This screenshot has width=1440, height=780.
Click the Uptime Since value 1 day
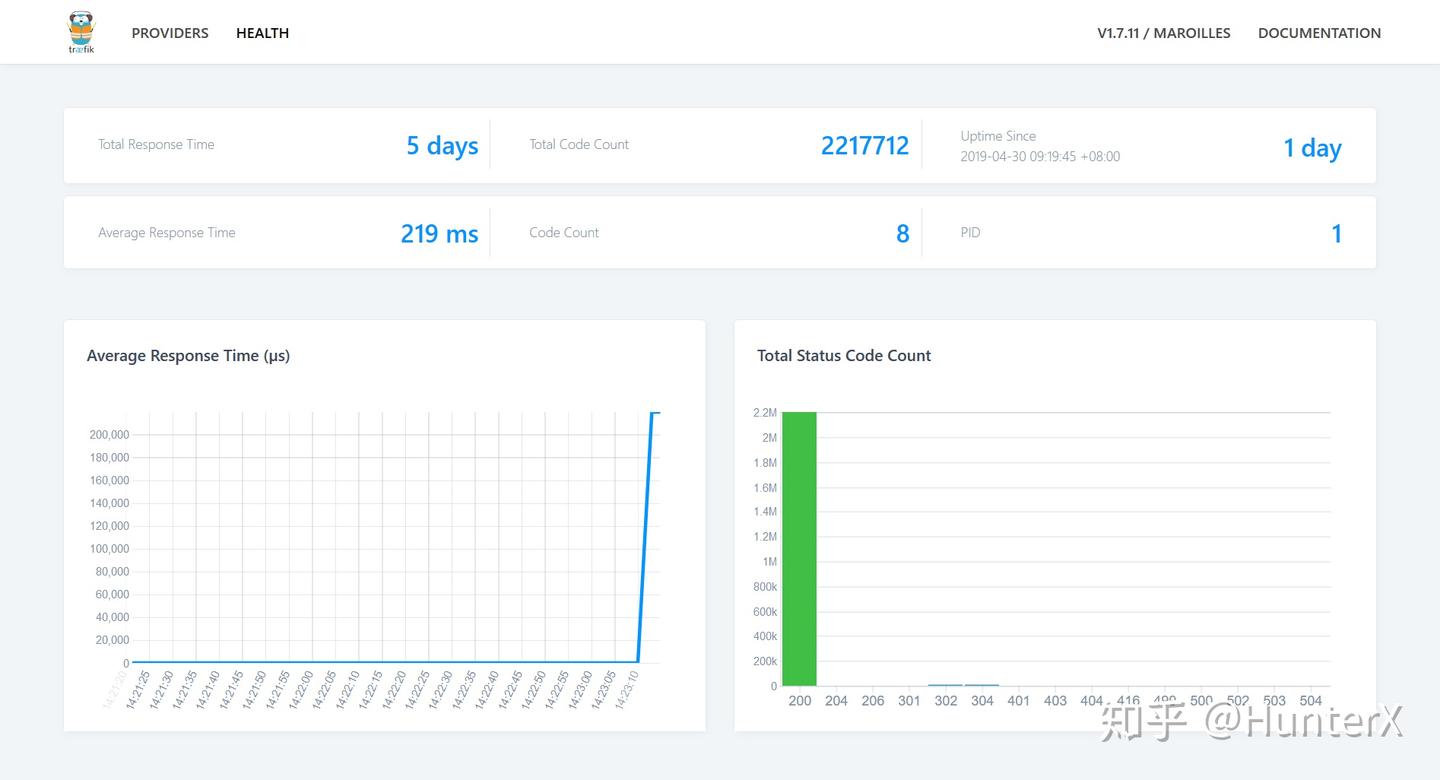(1312, 148)
